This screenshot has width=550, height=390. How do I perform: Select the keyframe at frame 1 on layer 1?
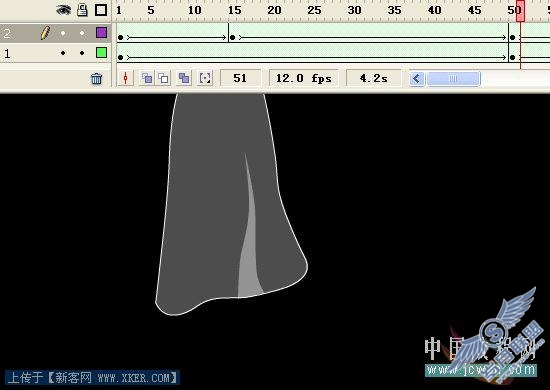[x=121, y=57]
